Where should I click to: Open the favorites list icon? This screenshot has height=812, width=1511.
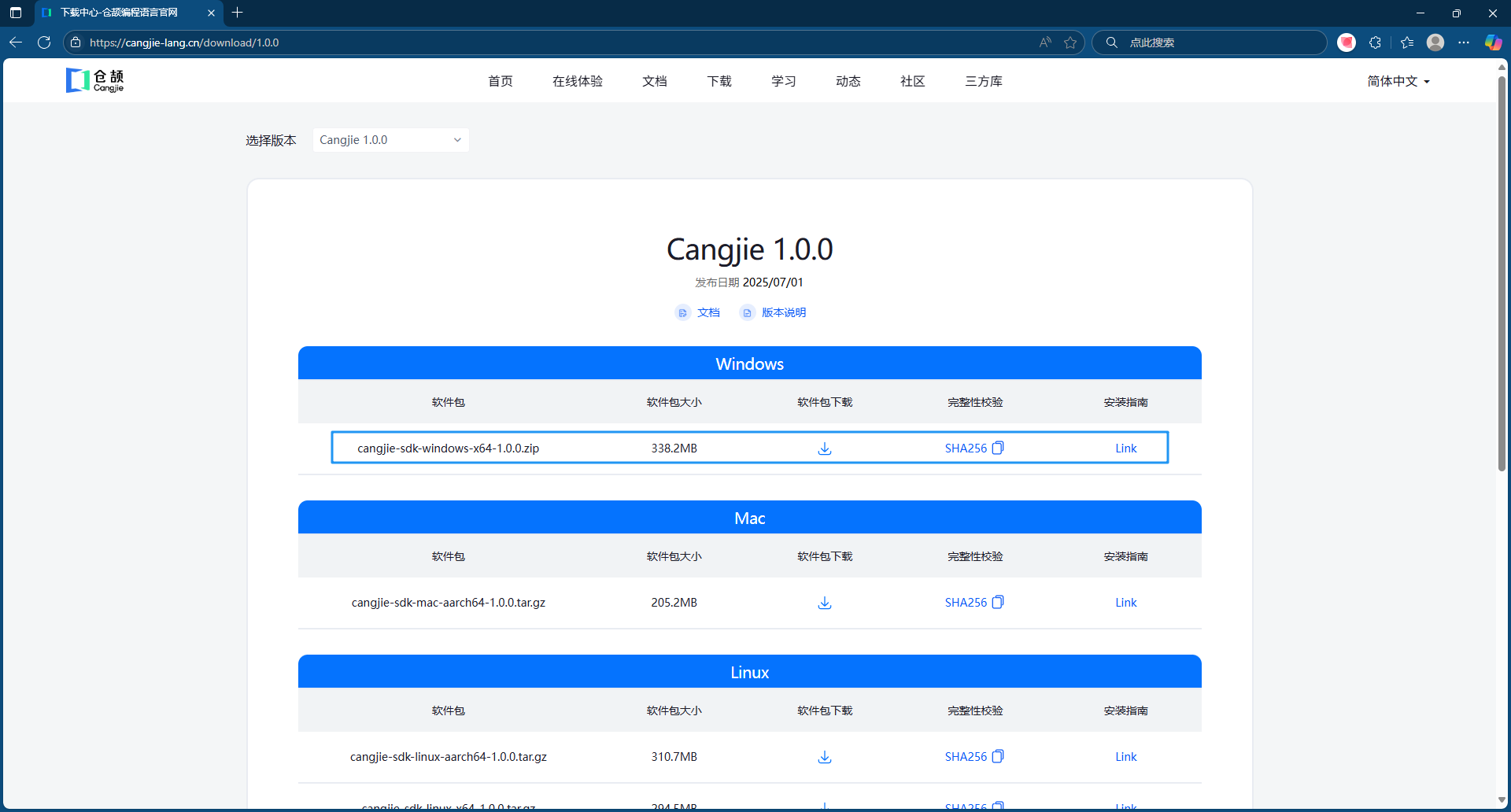[1407, 42]
